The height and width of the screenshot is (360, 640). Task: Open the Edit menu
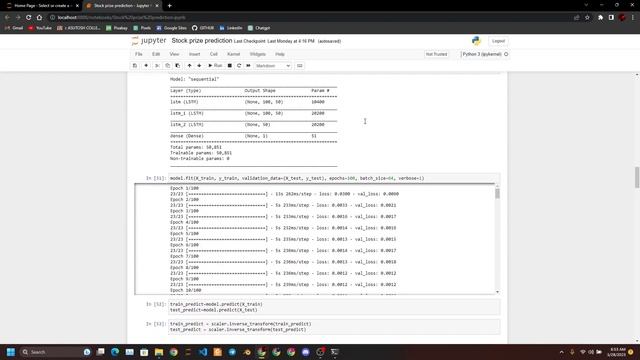tap(156, 54)
